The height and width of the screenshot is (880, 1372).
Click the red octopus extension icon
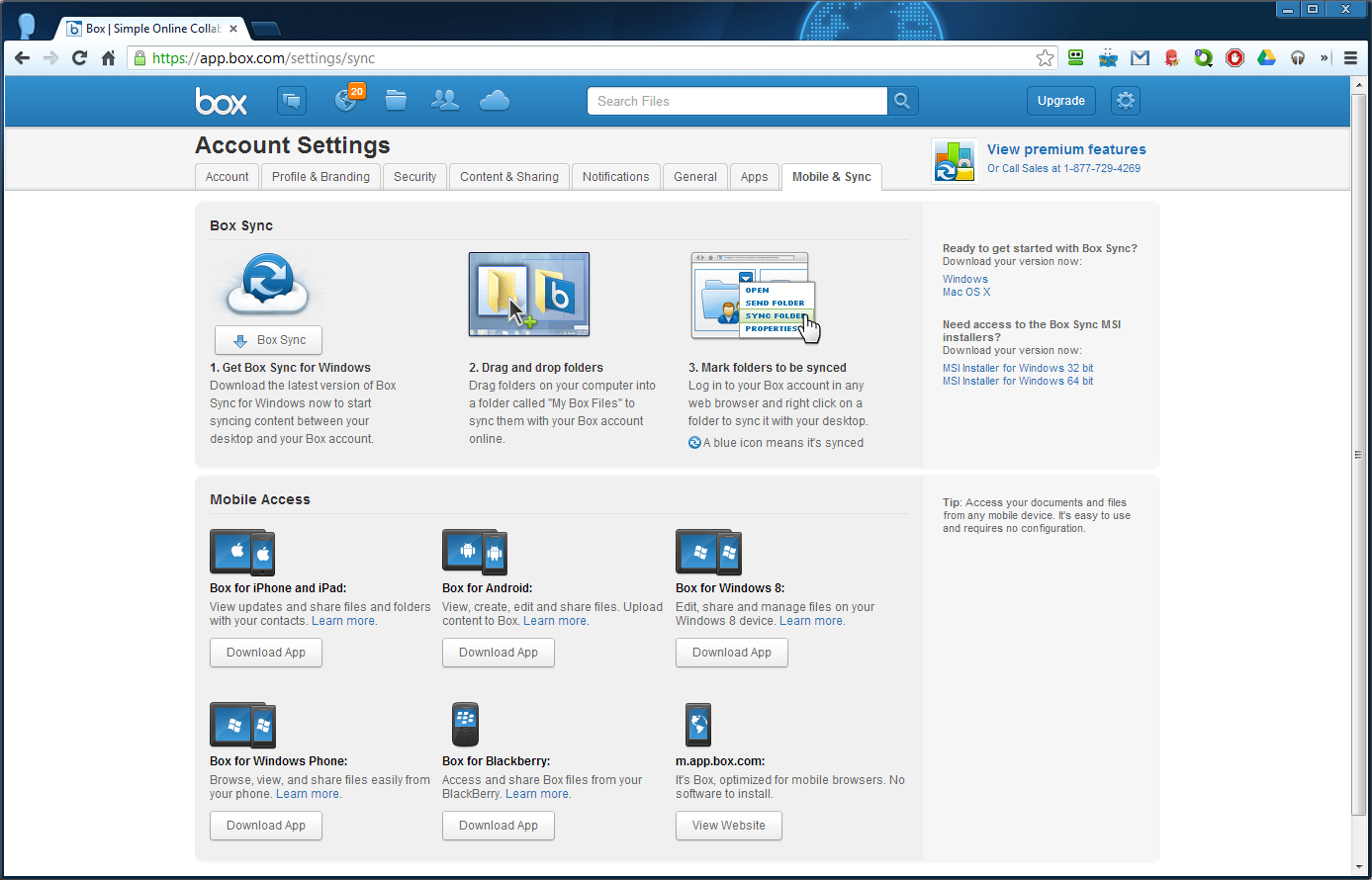pos(1172,58)
